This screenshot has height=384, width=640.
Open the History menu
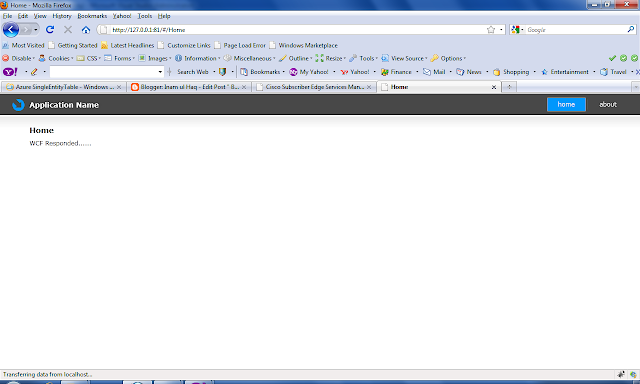click(x=62, y=16)
